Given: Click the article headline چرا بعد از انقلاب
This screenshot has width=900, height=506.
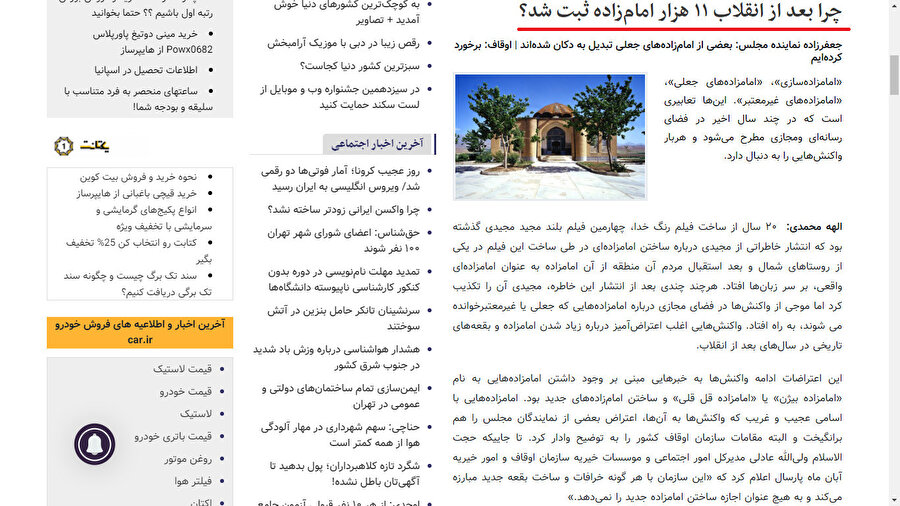Looking at the screenshot, I should [x=680, y=11].
